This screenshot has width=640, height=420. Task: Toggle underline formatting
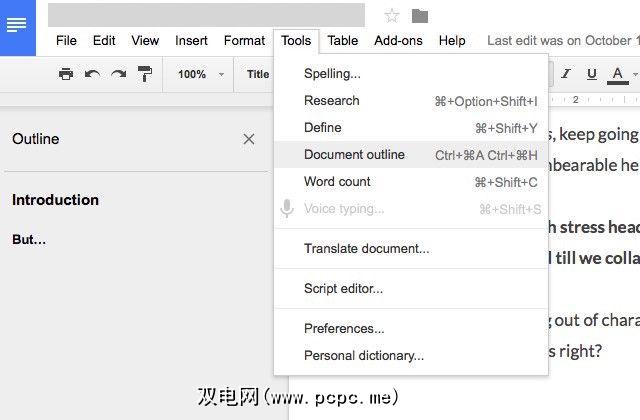(591, 74)
